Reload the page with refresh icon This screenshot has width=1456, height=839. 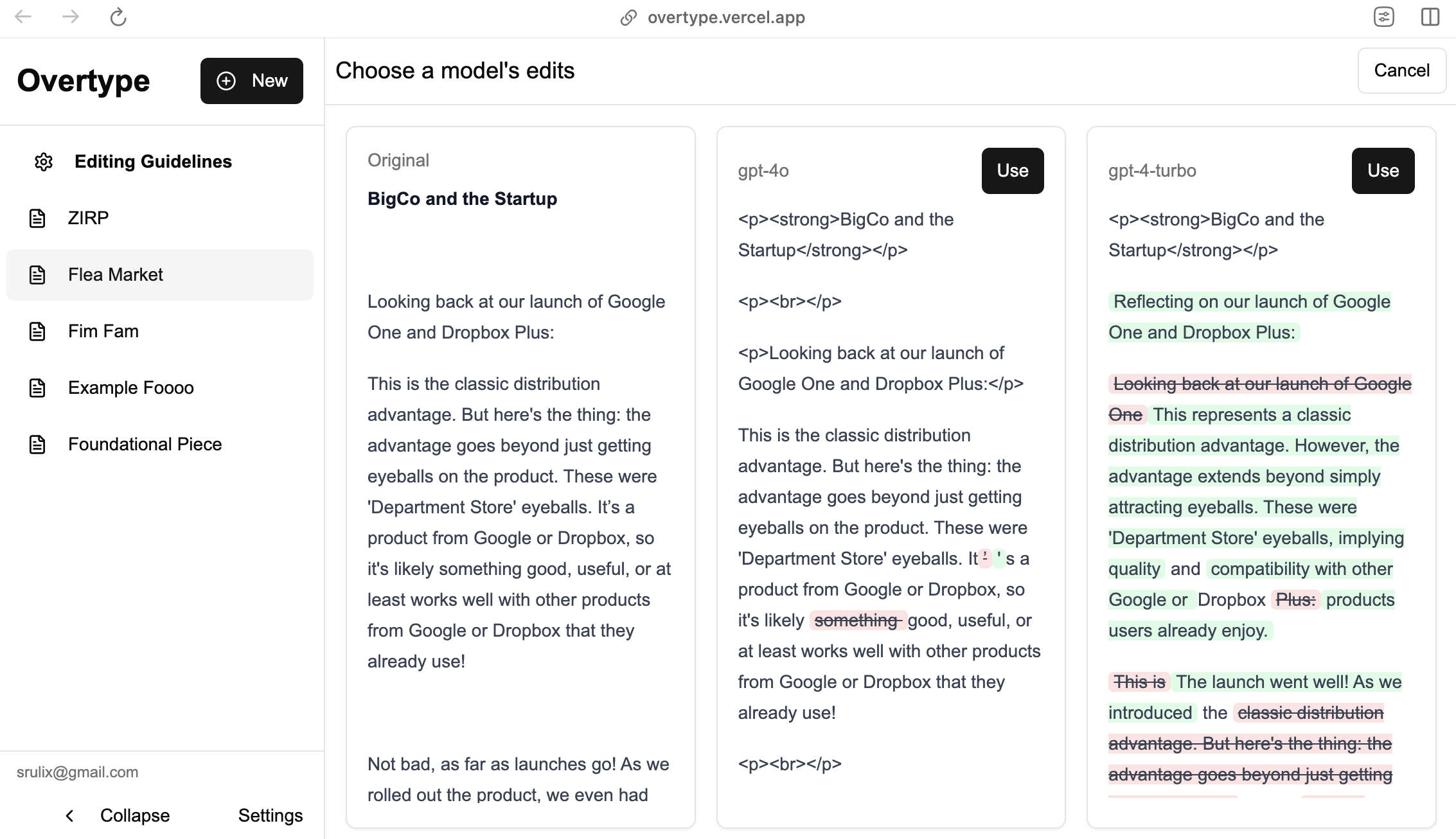[x=118, y=17]
